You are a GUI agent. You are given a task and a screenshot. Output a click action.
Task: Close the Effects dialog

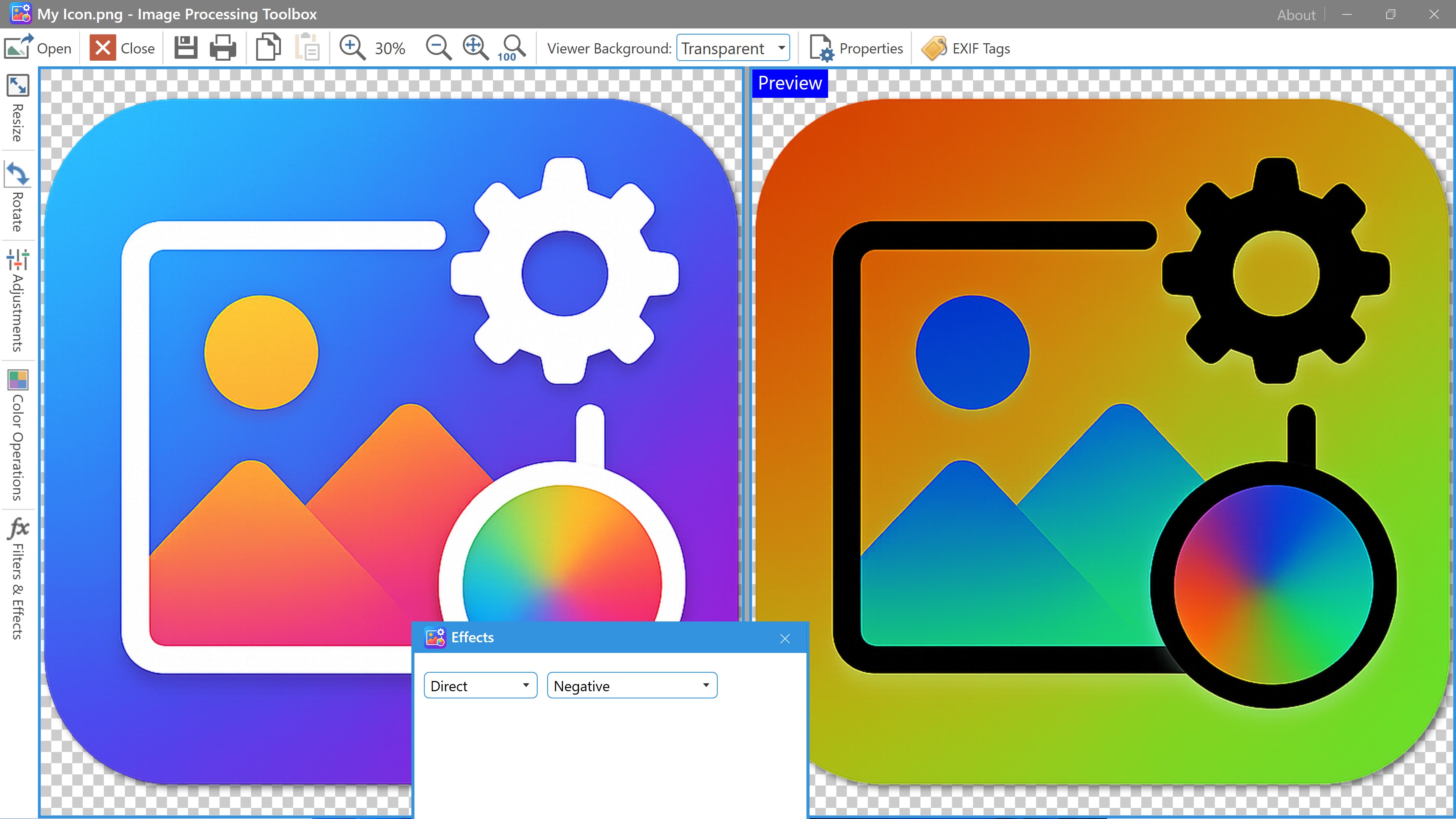[784, 639]
